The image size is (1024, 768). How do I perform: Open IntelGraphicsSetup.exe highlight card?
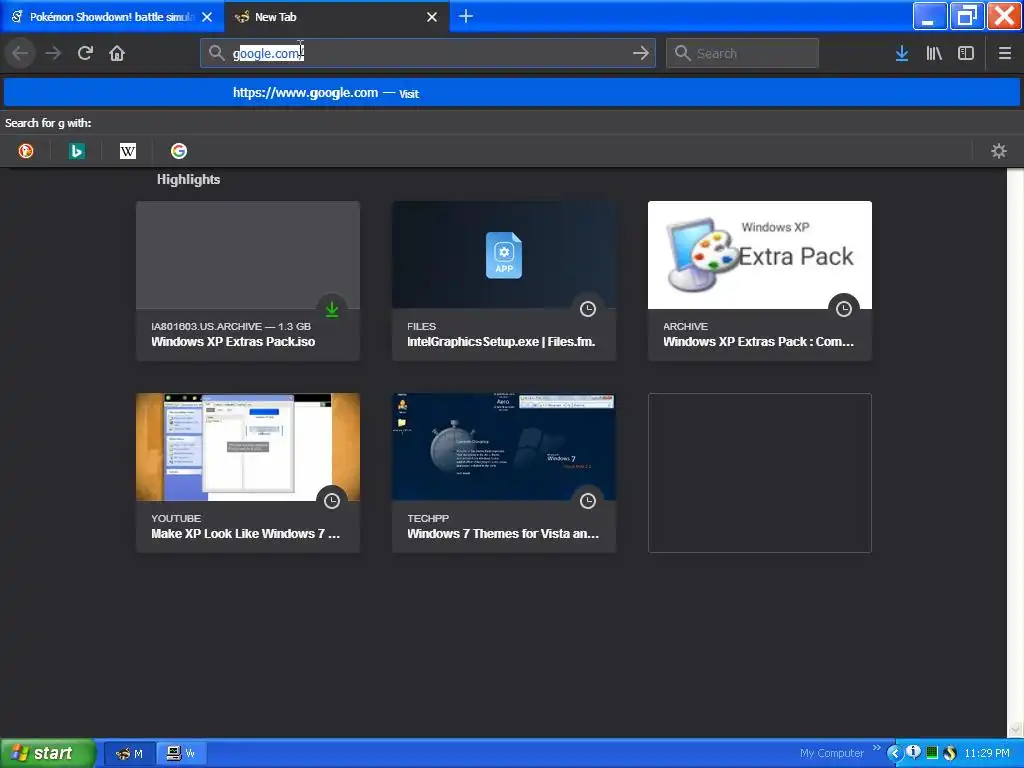(504, 281)
